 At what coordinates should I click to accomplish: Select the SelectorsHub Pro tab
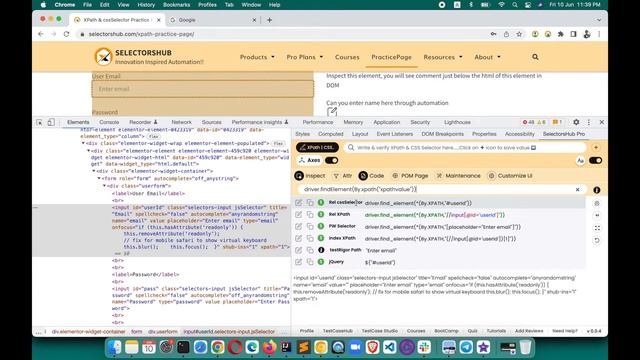[x=564, y=134]
